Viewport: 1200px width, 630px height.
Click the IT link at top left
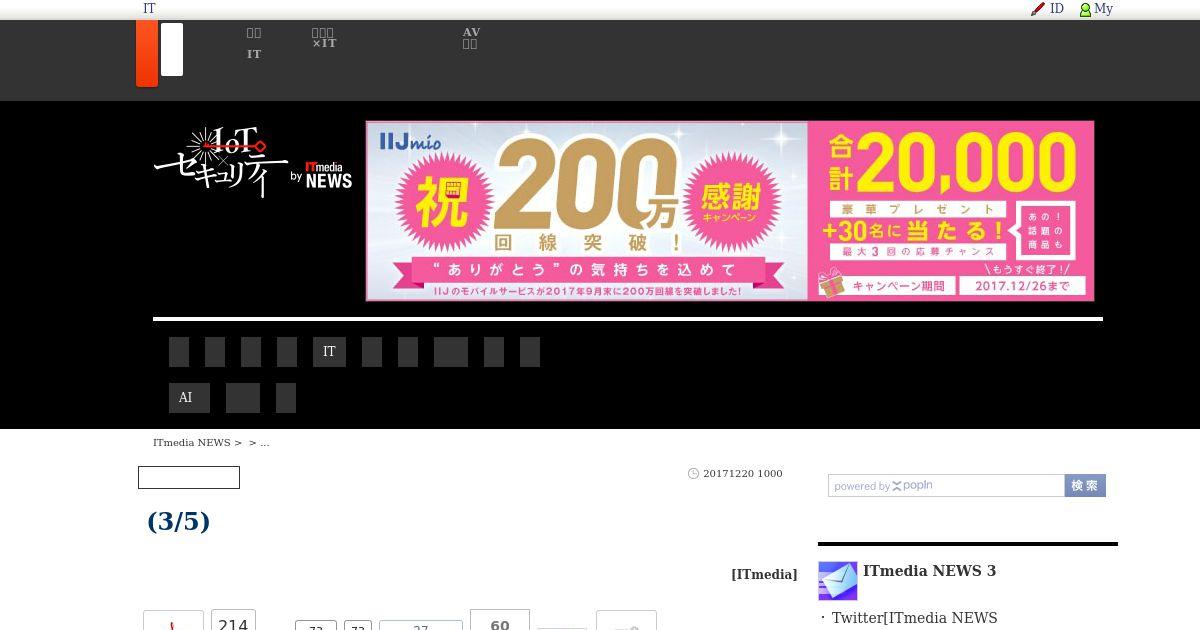point(149,9)
